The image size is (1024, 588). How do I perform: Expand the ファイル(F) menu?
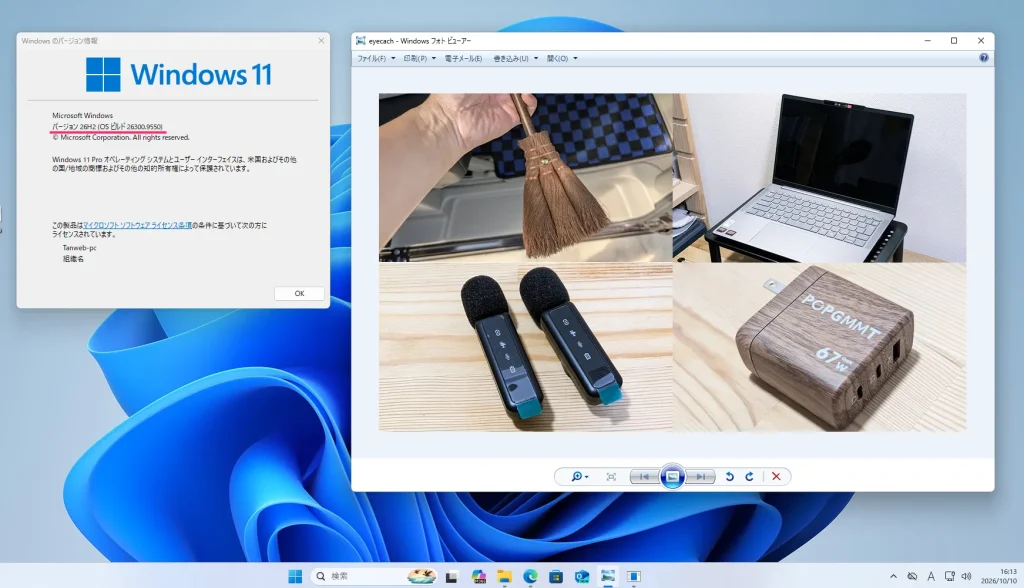376,59
